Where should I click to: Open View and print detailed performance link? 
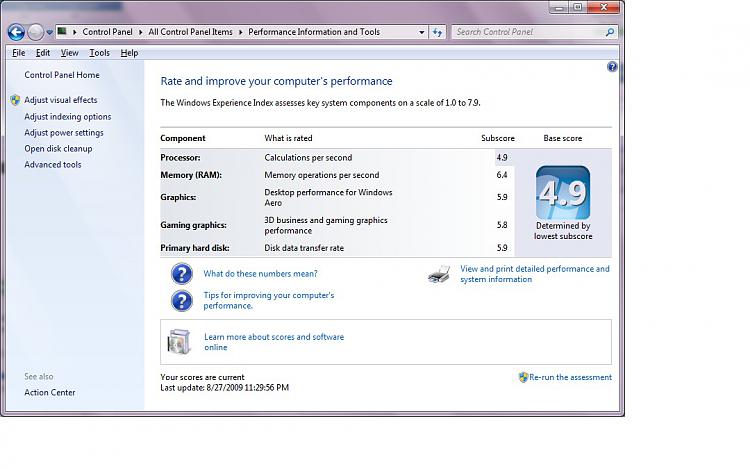535,274
